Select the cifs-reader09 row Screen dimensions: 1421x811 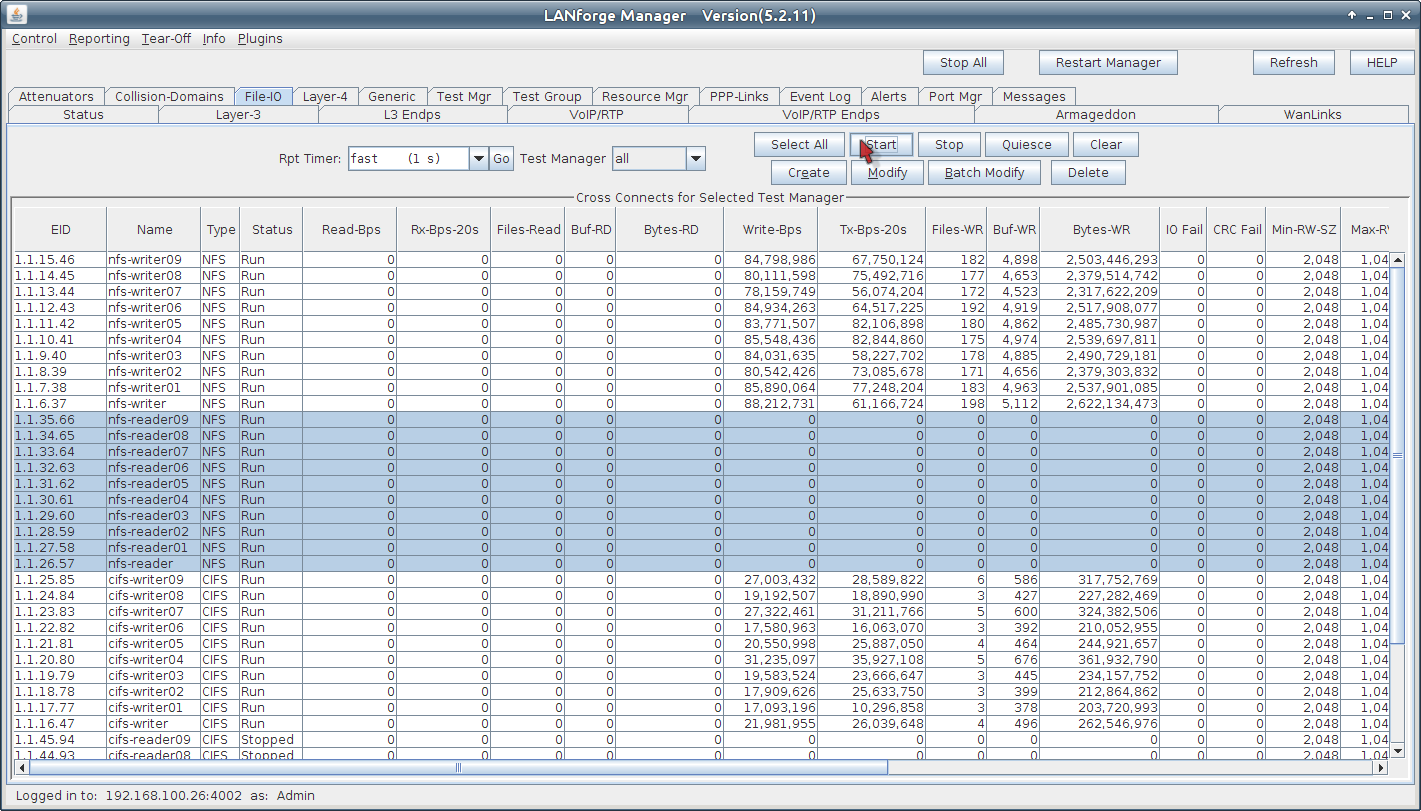[x=701, y=739]
